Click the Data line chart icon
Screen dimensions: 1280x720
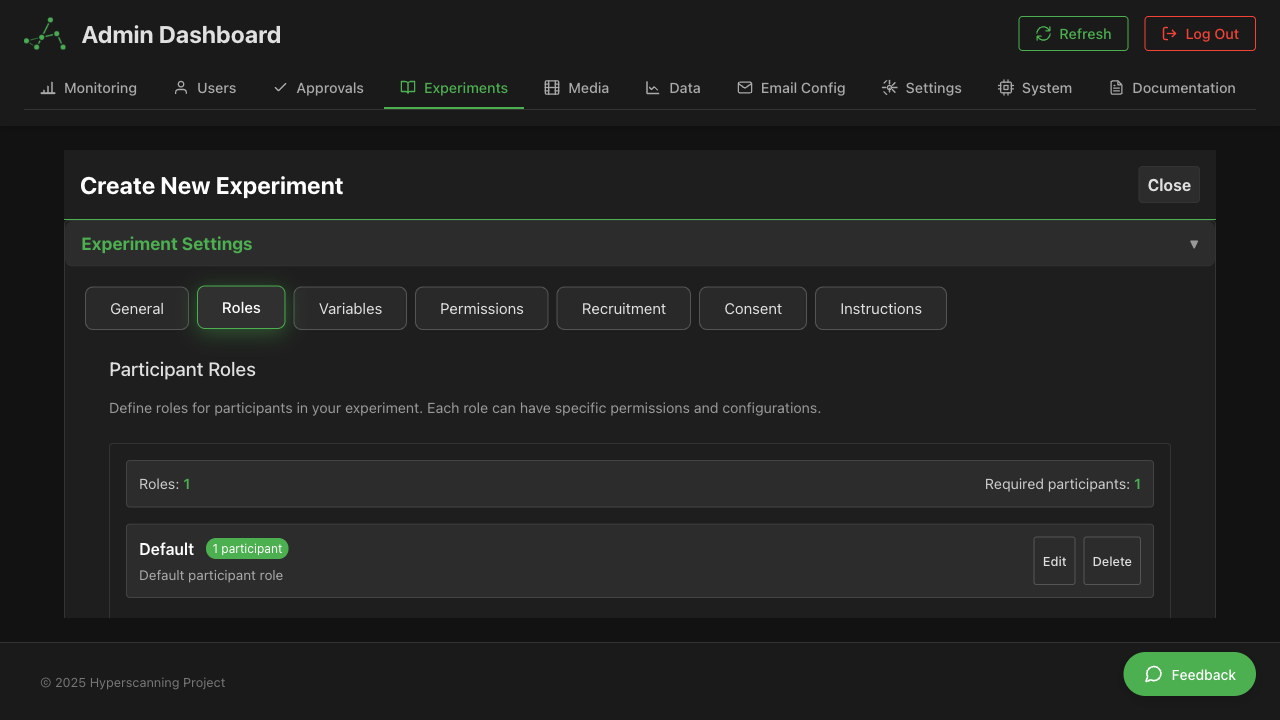click(x=650, y=88)
